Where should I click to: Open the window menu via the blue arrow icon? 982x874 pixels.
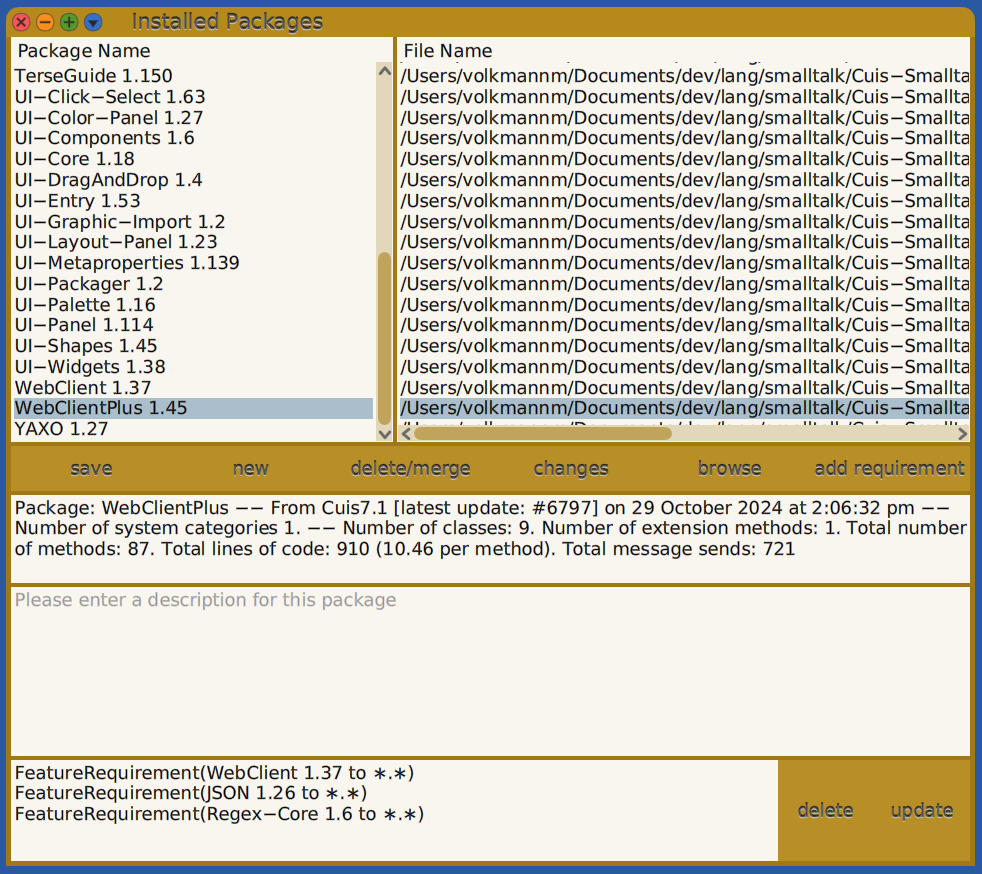pos(93,21)
